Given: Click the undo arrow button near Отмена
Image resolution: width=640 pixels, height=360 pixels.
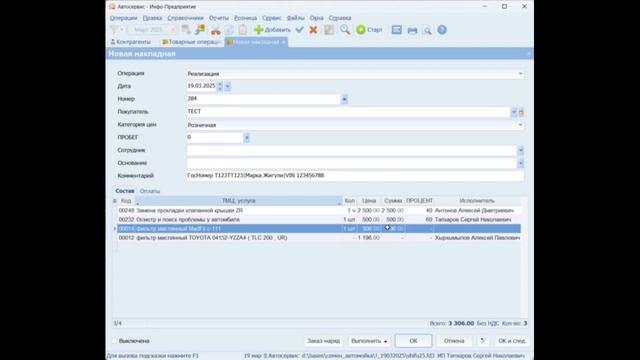Looking at the screenshot, I should 483,341.
